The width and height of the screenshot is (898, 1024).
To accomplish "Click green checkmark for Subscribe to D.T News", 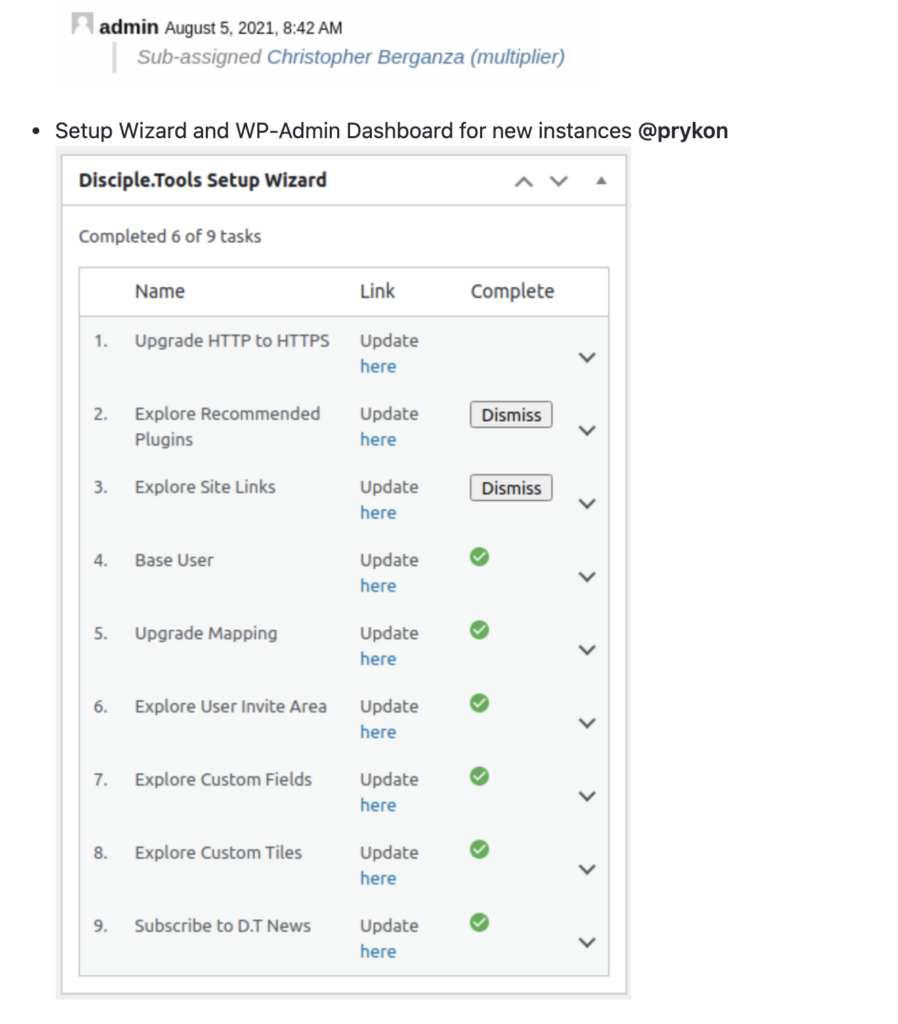I will coord(479,923).
